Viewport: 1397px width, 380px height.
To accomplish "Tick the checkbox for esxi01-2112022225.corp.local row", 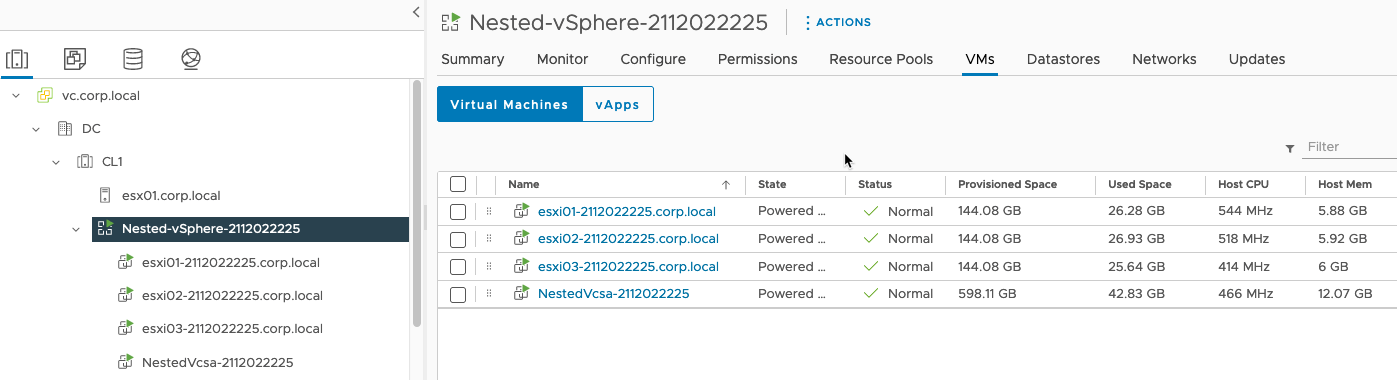I will [x=458, y=211].
